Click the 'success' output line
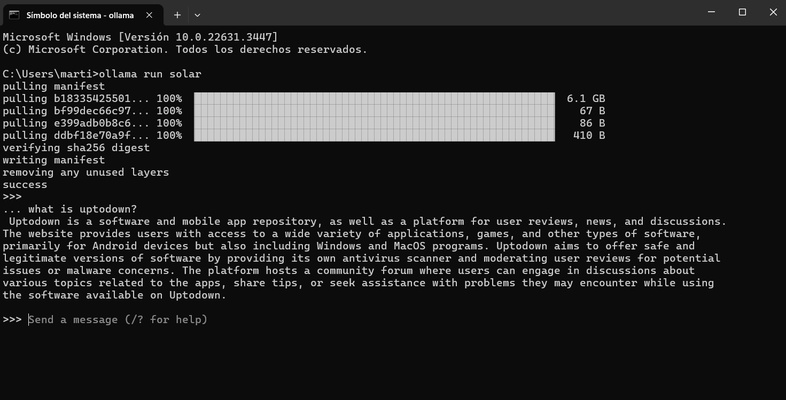This screenshot has width=786, height=400. pos(25,184)
